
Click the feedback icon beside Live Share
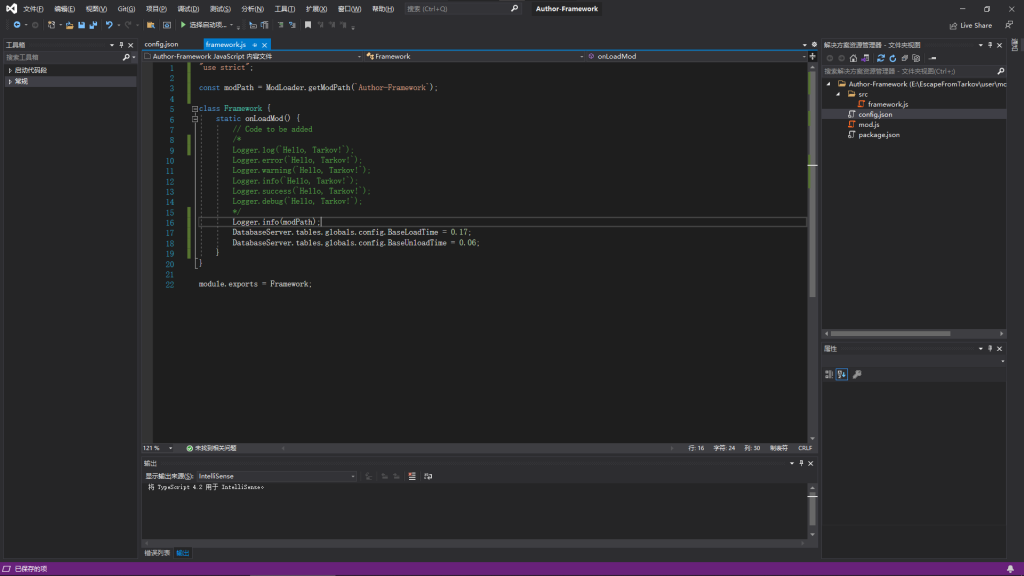[x=1009, y=25]
